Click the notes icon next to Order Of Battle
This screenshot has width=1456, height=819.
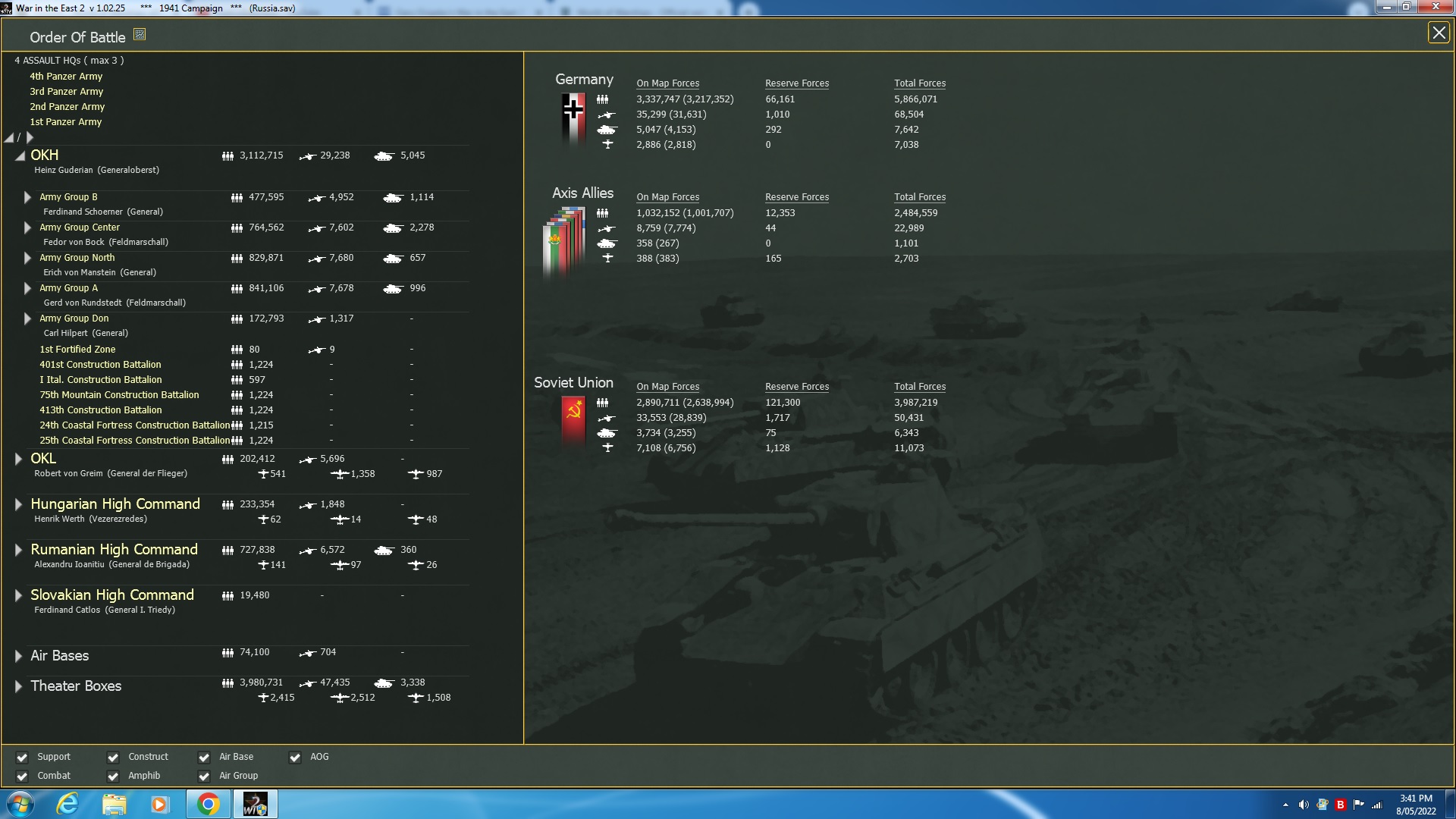tap(140, 34)
